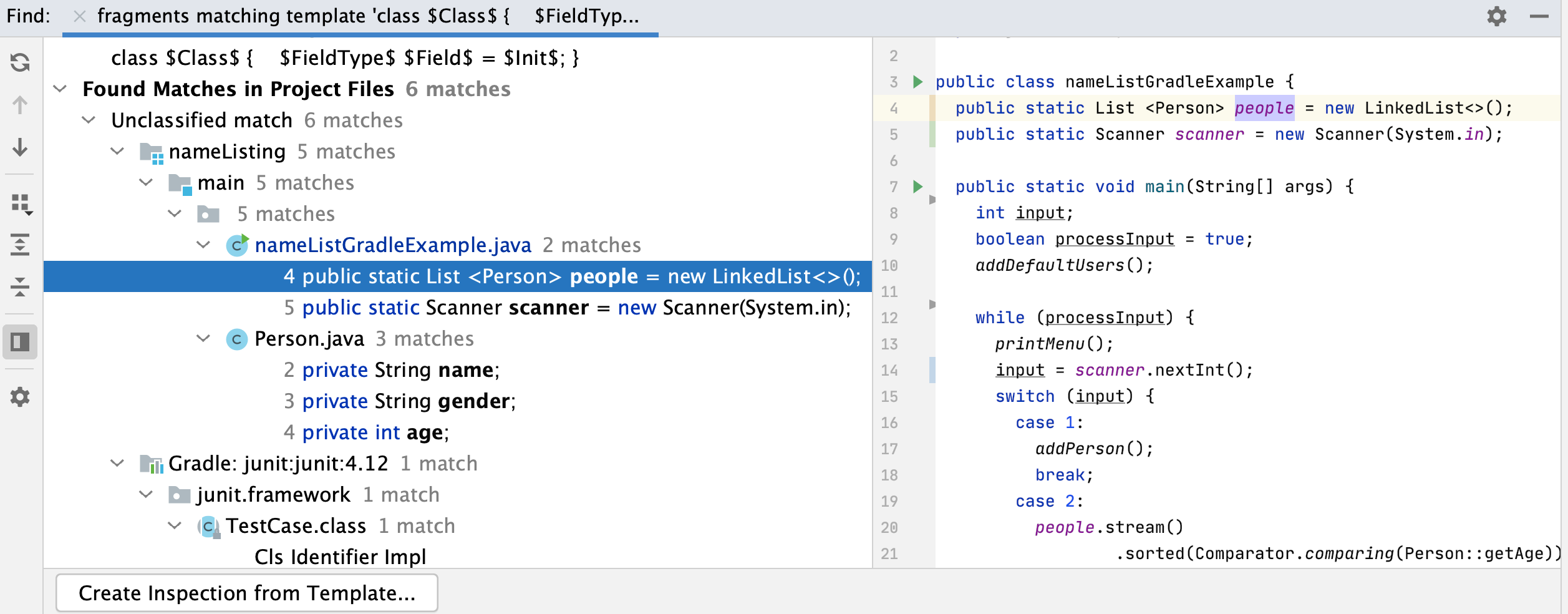Click the Collapse All icon
The height and width of the screenshot is (614, 1568).
(x=20, y=287)
